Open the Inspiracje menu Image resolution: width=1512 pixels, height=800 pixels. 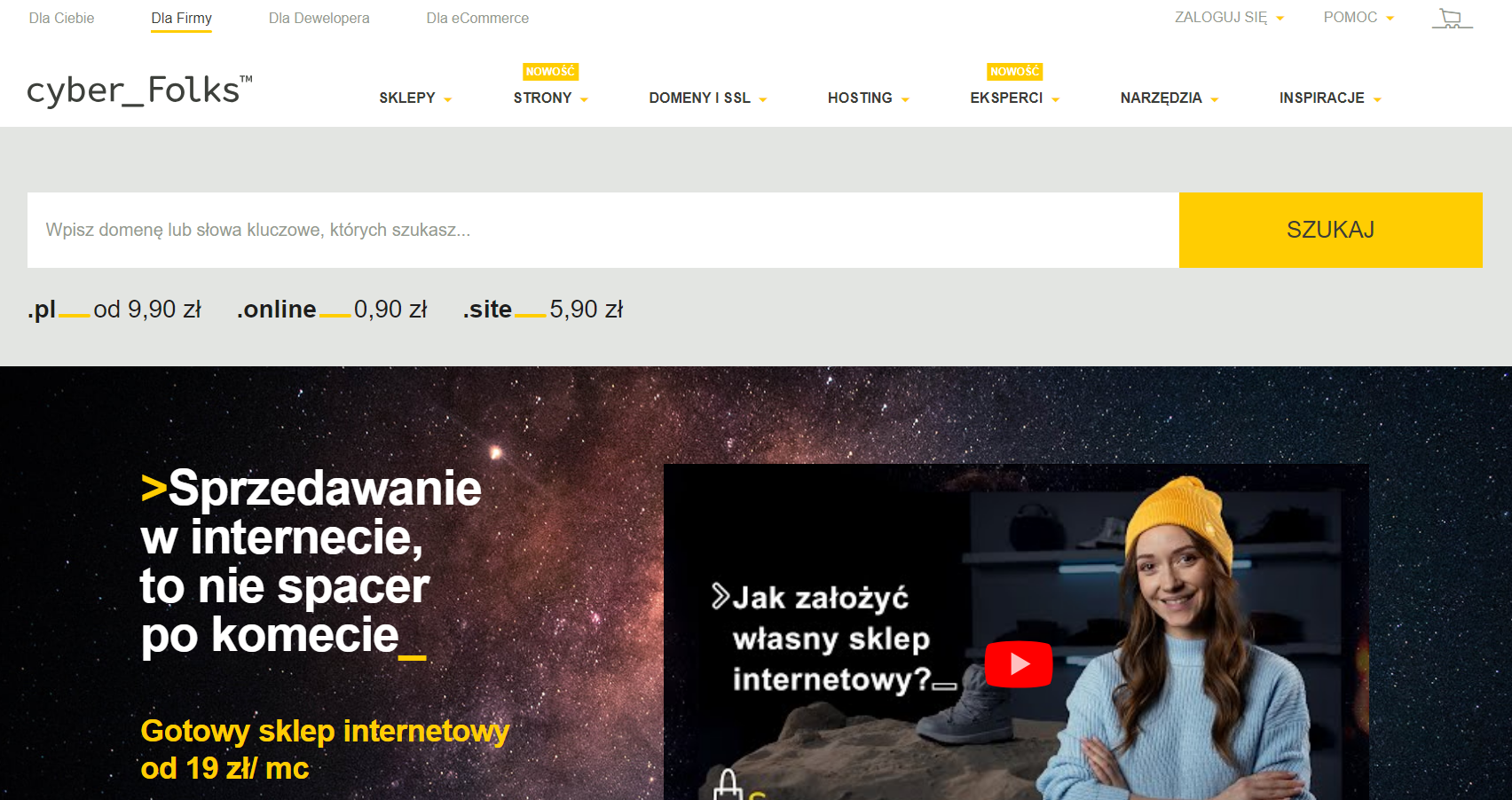(x=1330, y=98)
